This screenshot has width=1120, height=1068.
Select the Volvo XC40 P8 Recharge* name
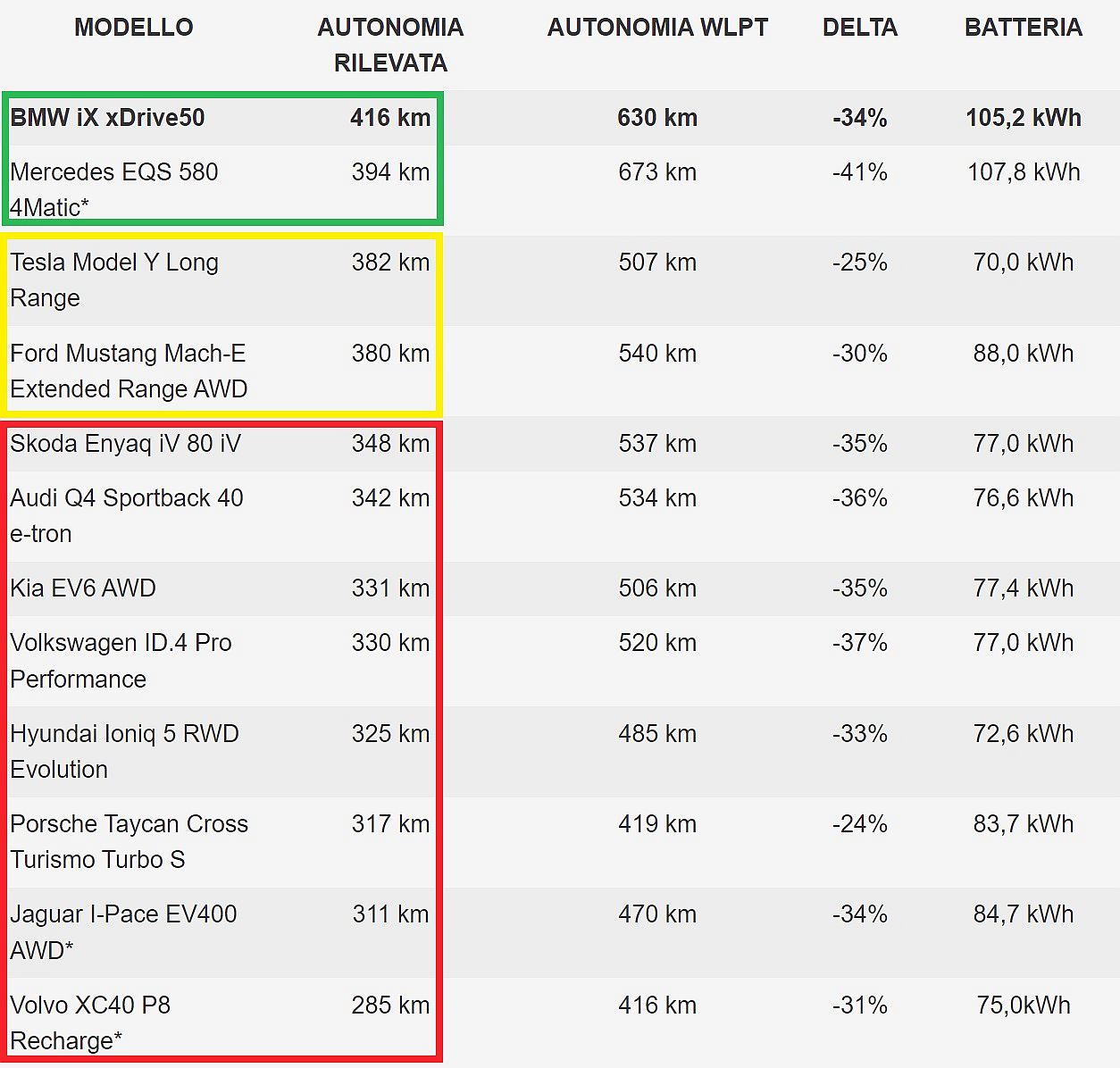[90, 1022]
